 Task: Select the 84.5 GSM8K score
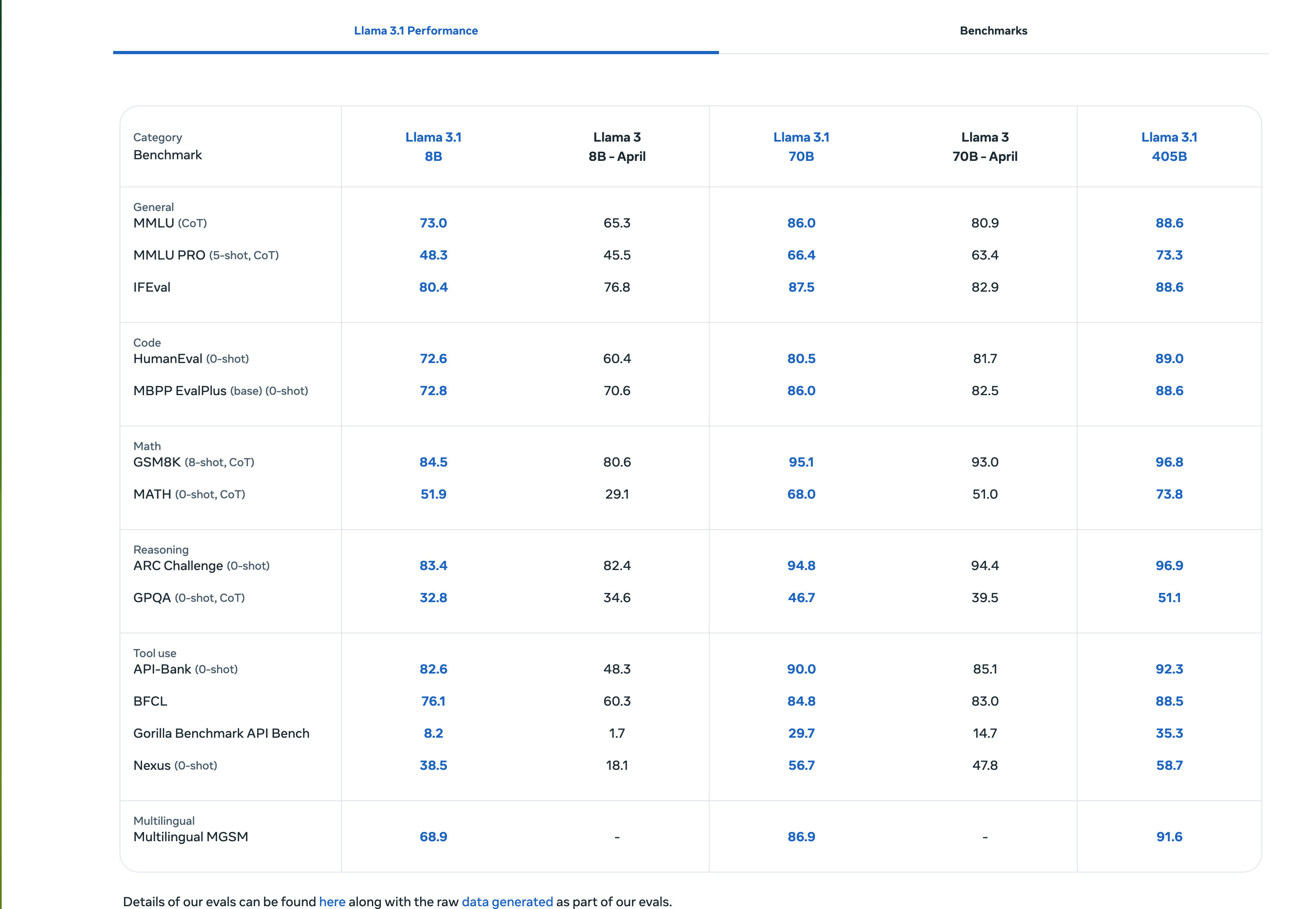[x=434, y=462]
